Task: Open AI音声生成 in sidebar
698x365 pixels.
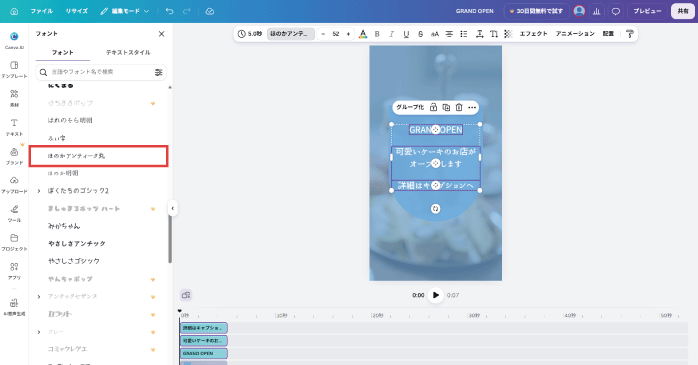Action: [x=14, y=307]
